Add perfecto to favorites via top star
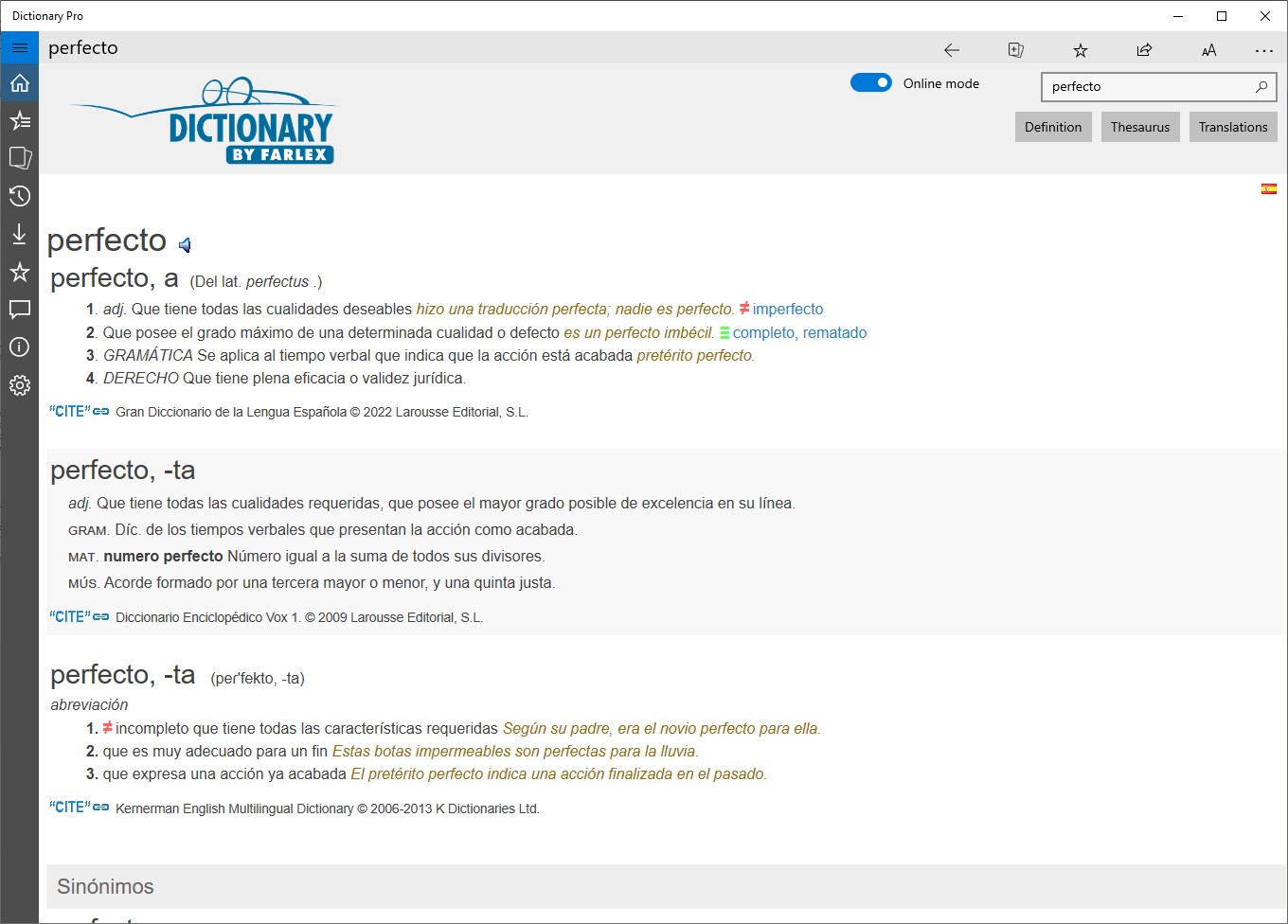Image resolution: width=1288 pixels, height=924 pixels. [1080, 49]
